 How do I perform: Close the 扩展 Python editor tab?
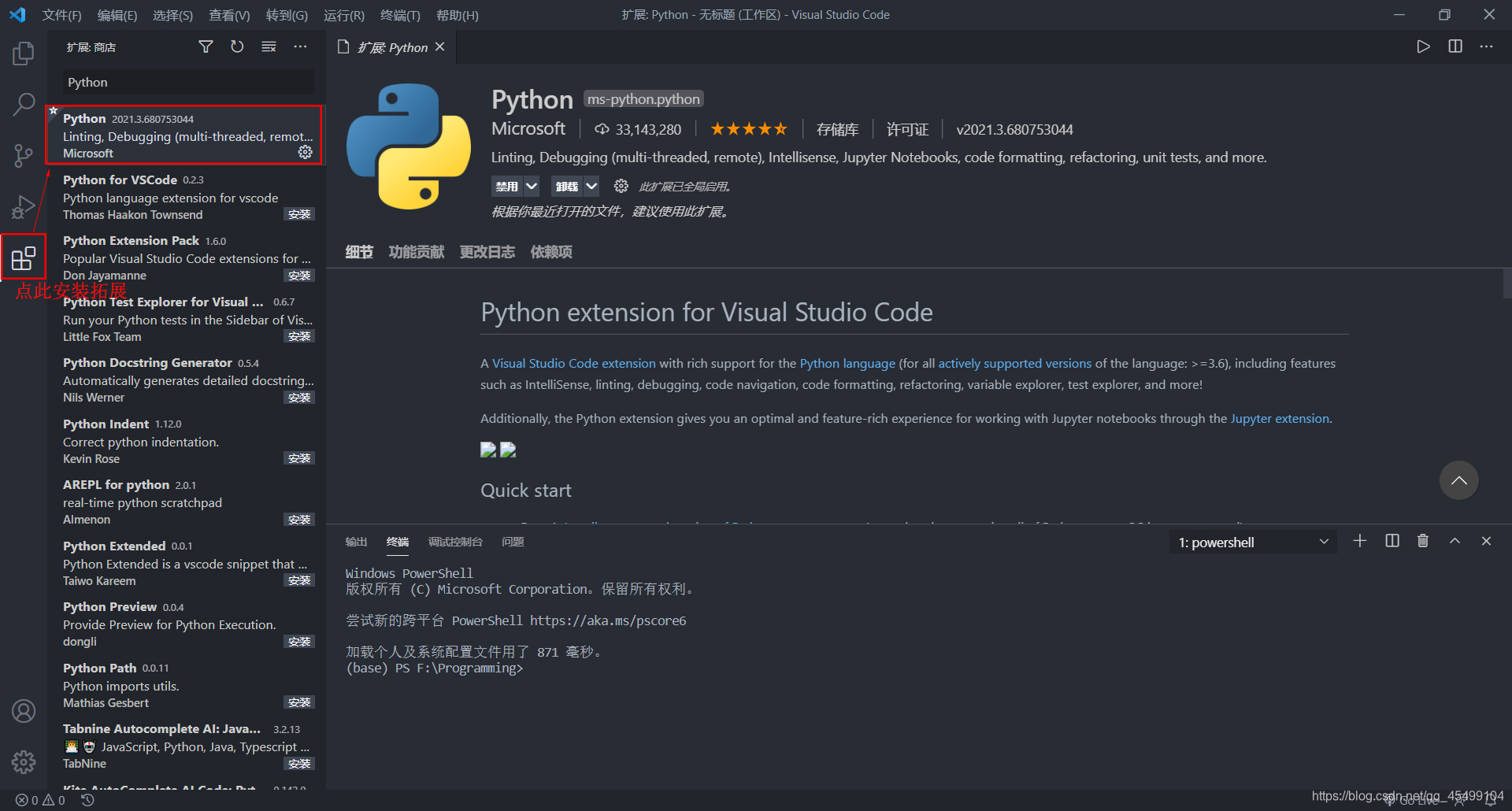(x=440, y=47)
